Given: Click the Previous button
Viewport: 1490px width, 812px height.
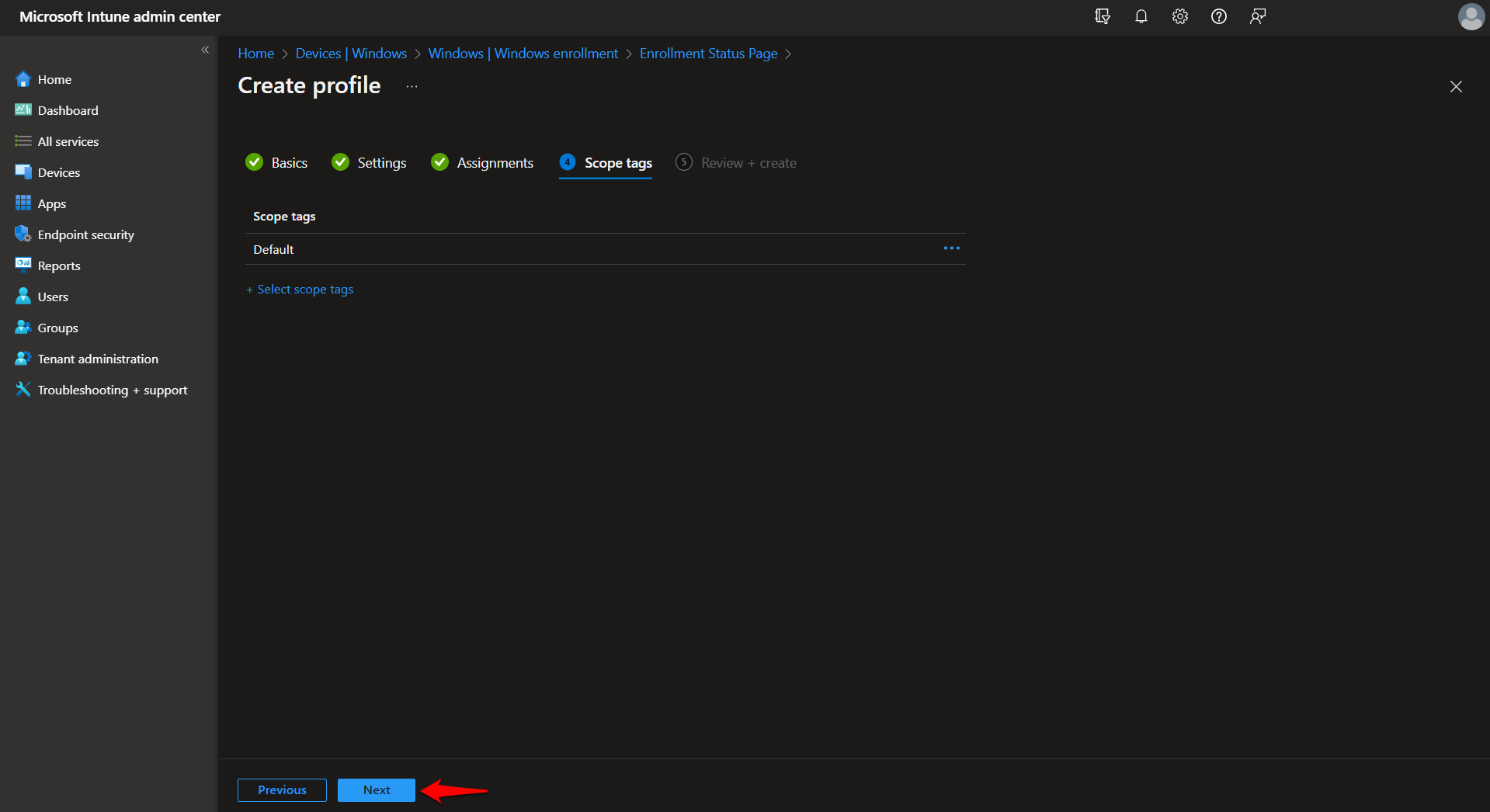Looking at the screenshot, I should tap(282, 789).
